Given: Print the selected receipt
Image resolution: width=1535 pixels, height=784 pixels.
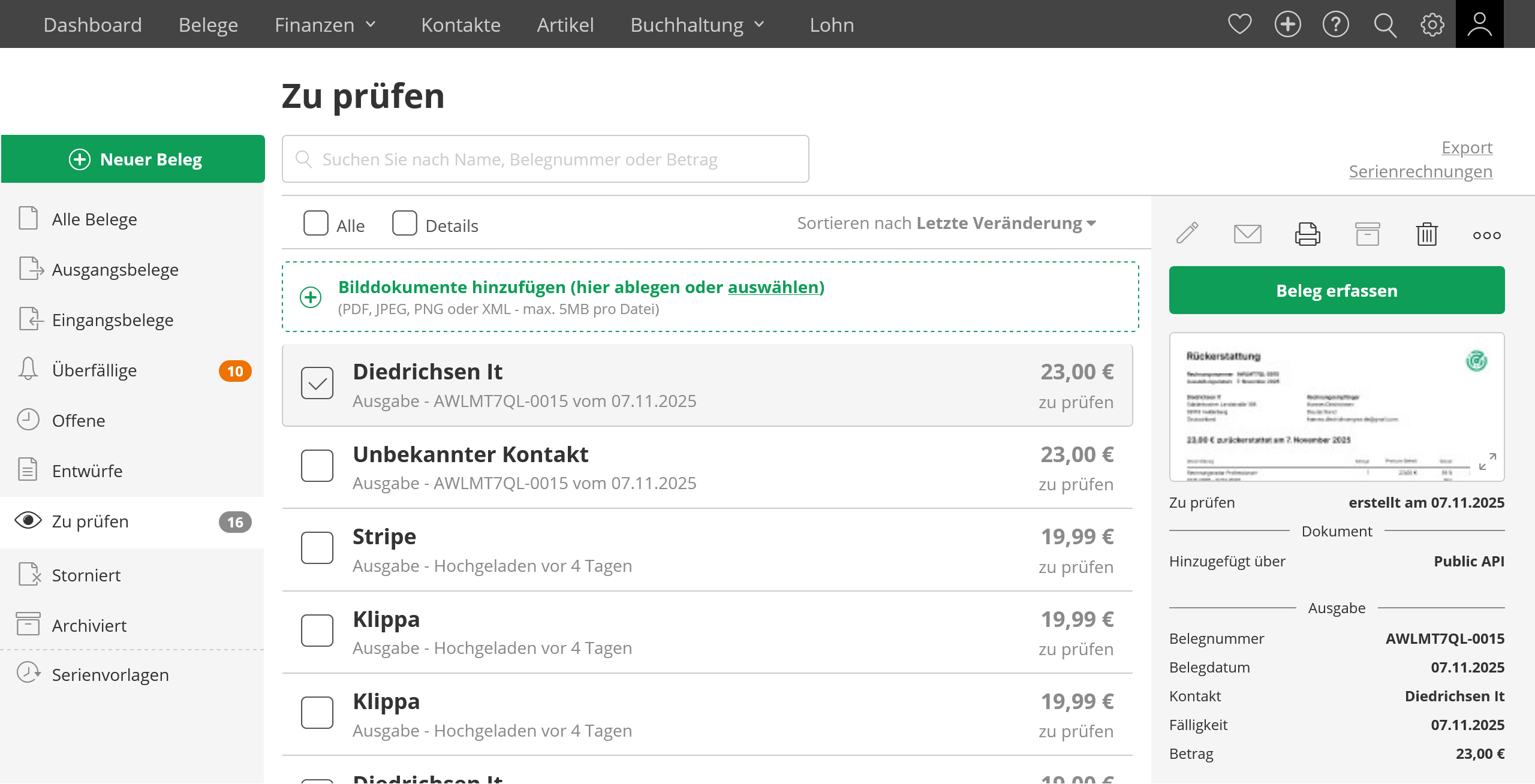Looking at the screenshot, I should tap(1307, 234).
